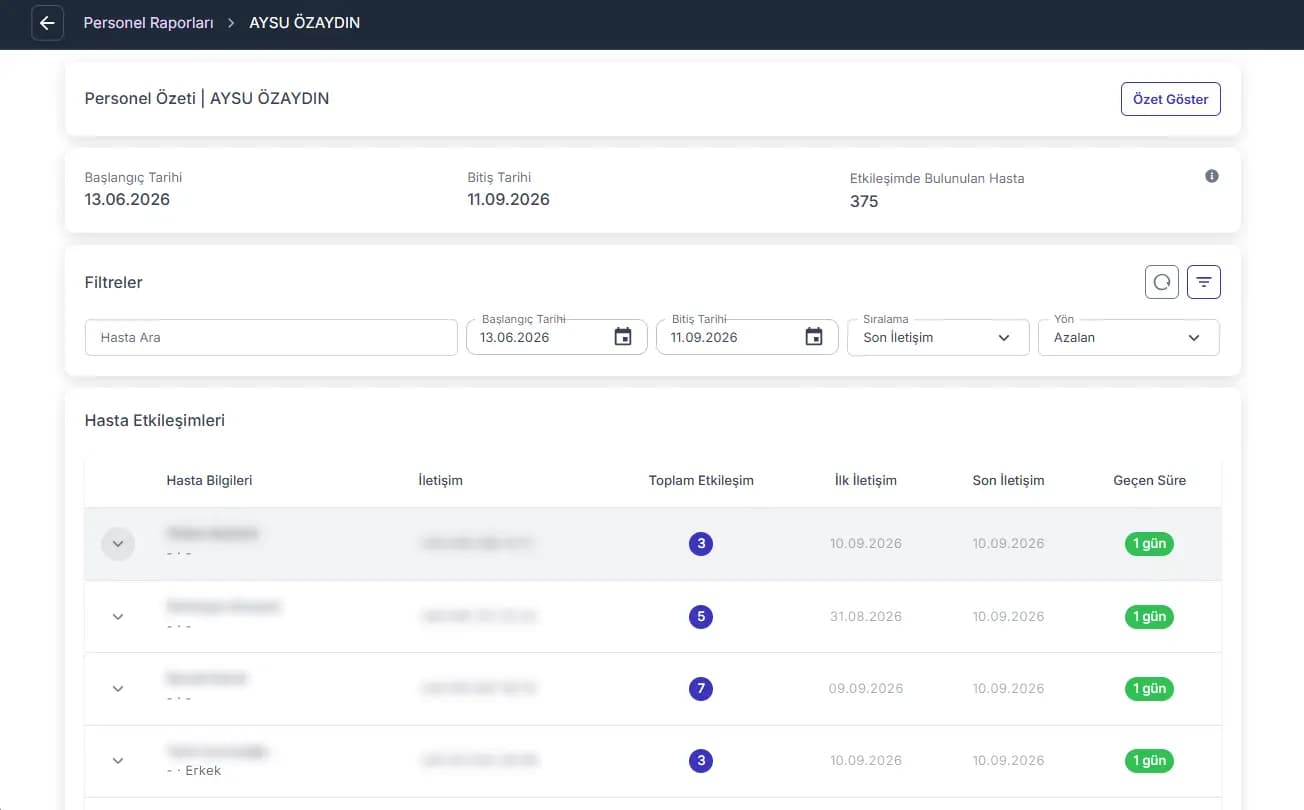Click the Başlangıç Tarihi filter date field 13.06.2026

tap(557, 337)
